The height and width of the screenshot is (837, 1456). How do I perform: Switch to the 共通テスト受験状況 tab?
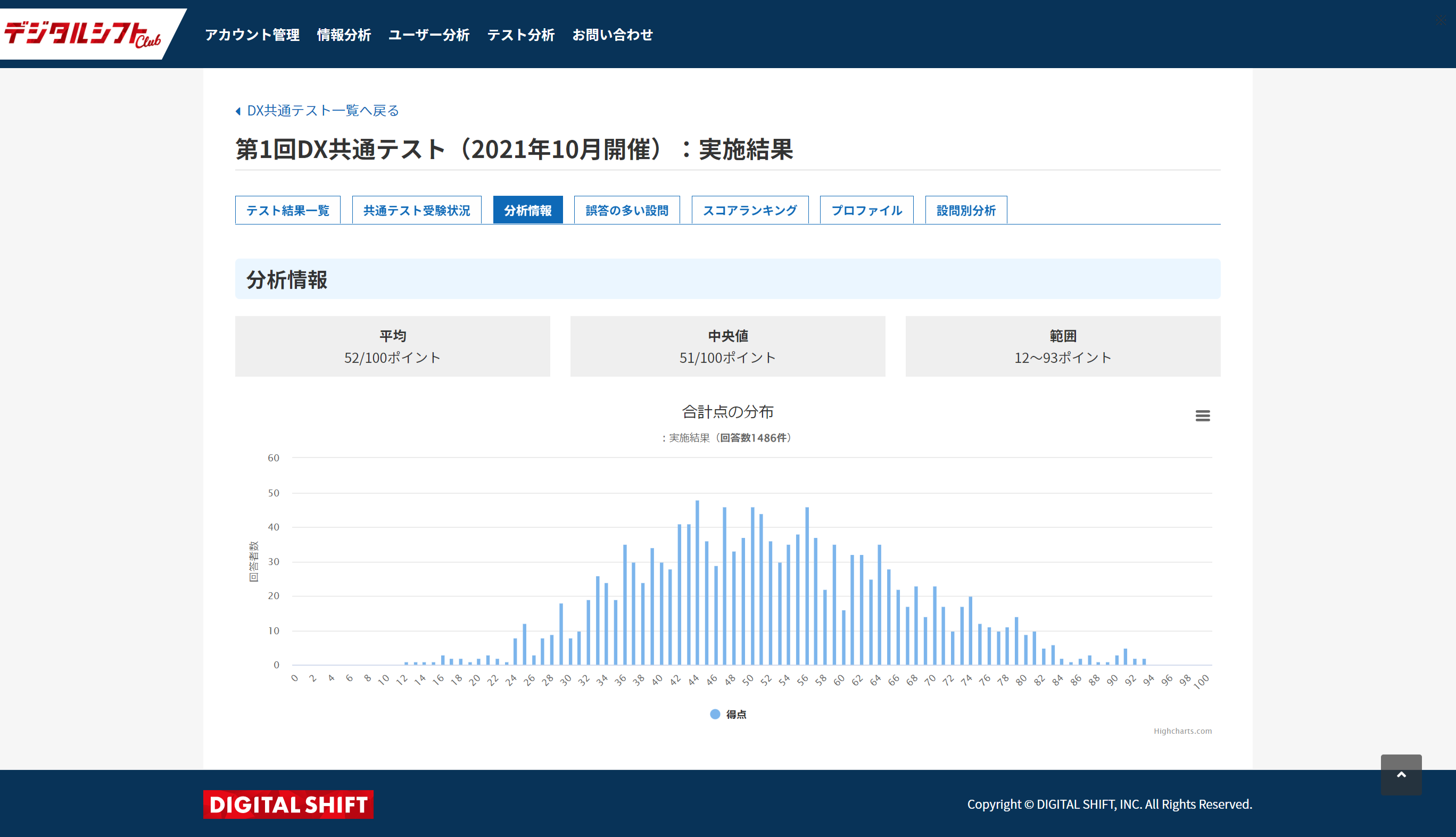[x=416, y=210]
